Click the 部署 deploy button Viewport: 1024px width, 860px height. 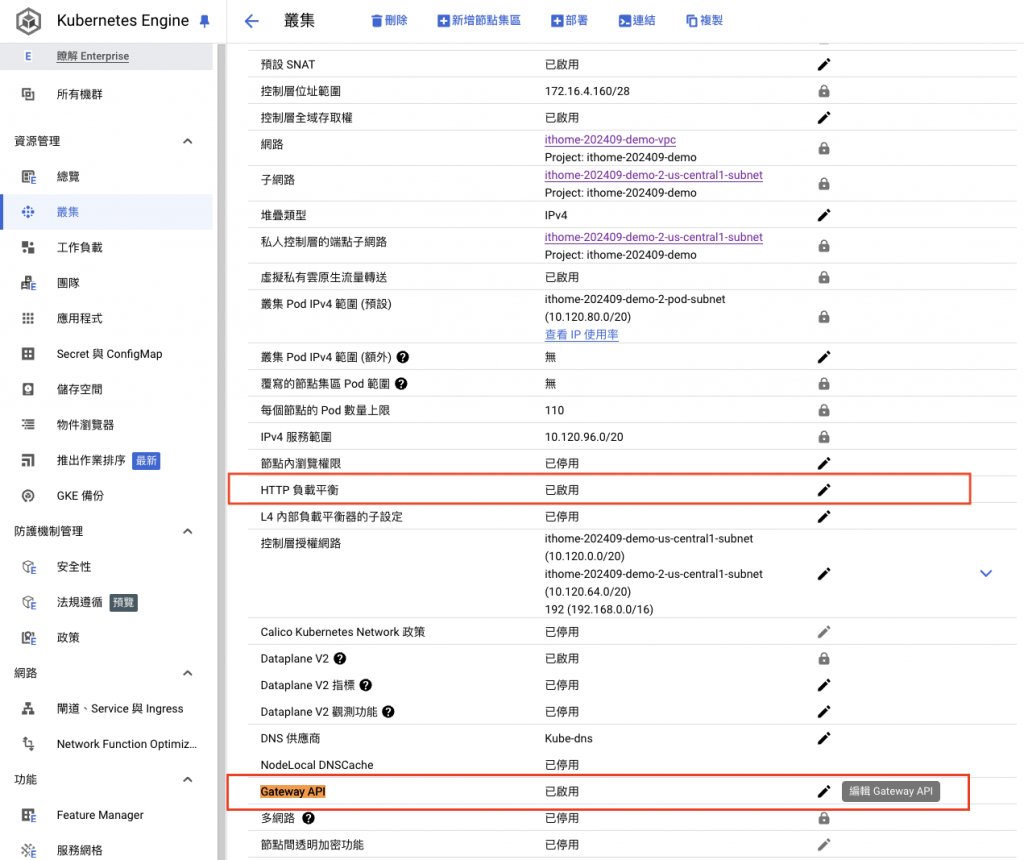569,21
